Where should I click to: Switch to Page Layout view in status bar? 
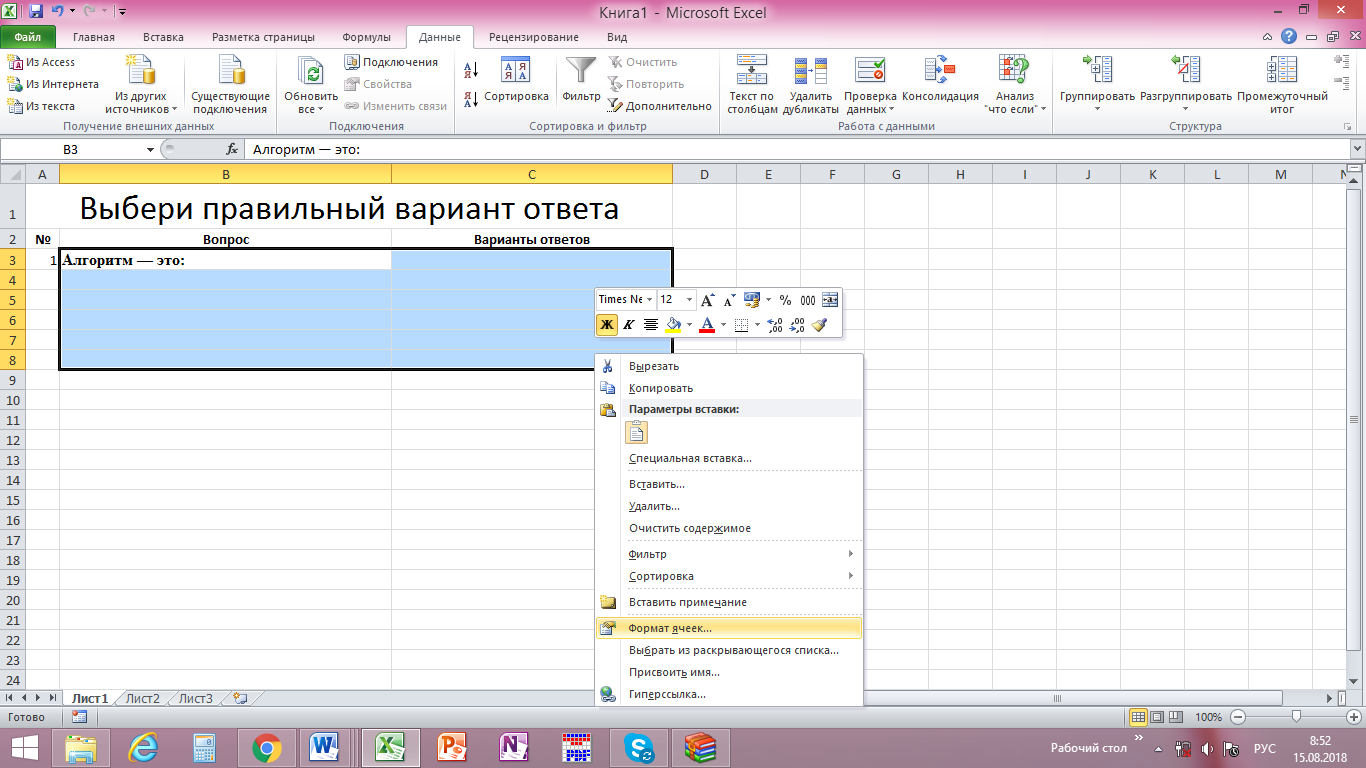click(1157, 717)
